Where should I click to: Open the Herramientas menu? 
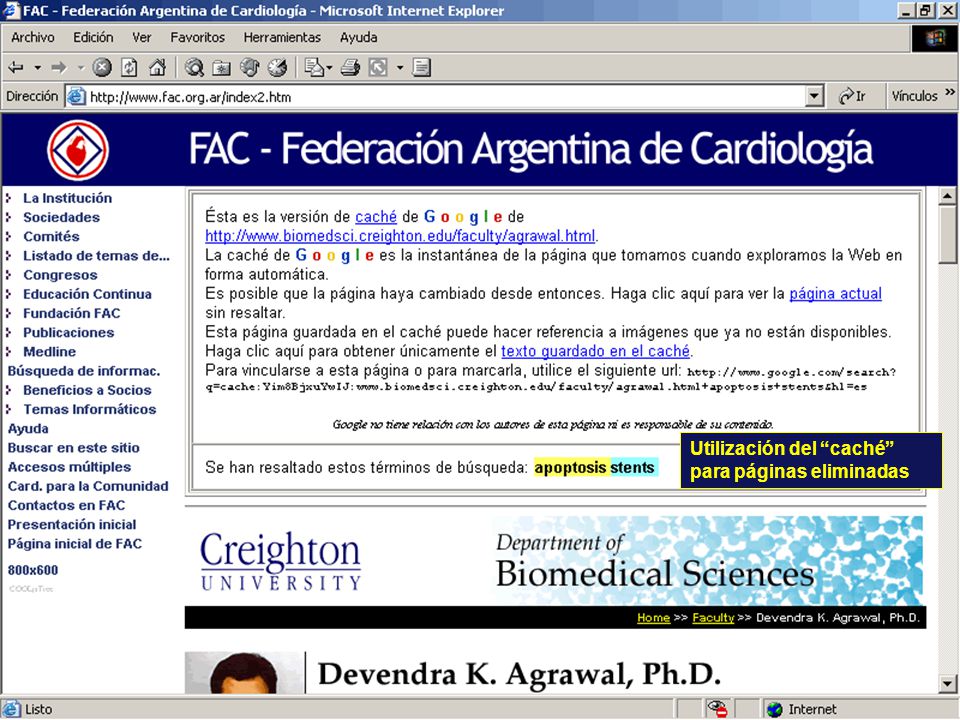(x=282, y=37)
